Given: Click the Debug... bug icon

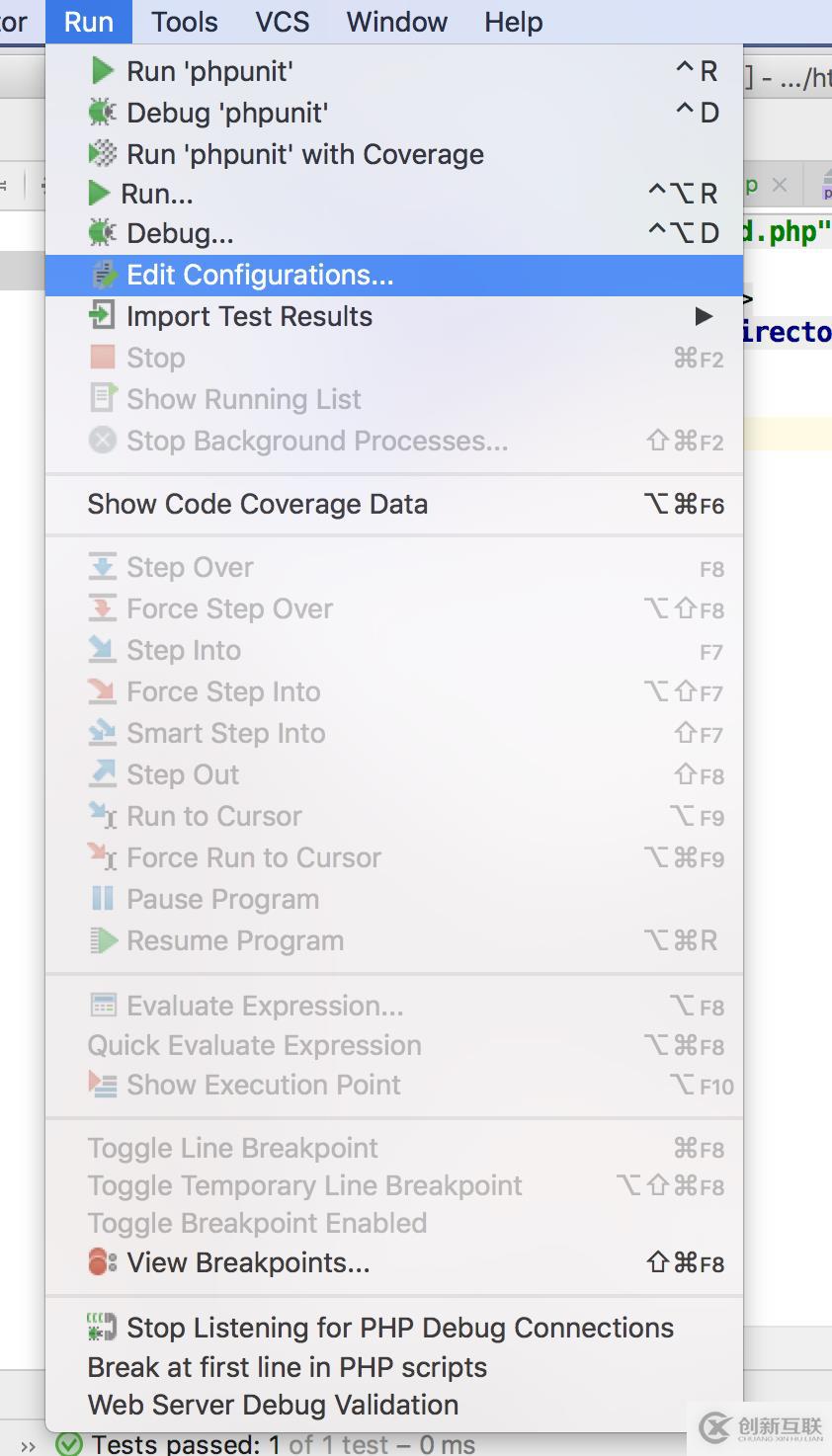Looking at the screenshot, I should pos(102,234).
